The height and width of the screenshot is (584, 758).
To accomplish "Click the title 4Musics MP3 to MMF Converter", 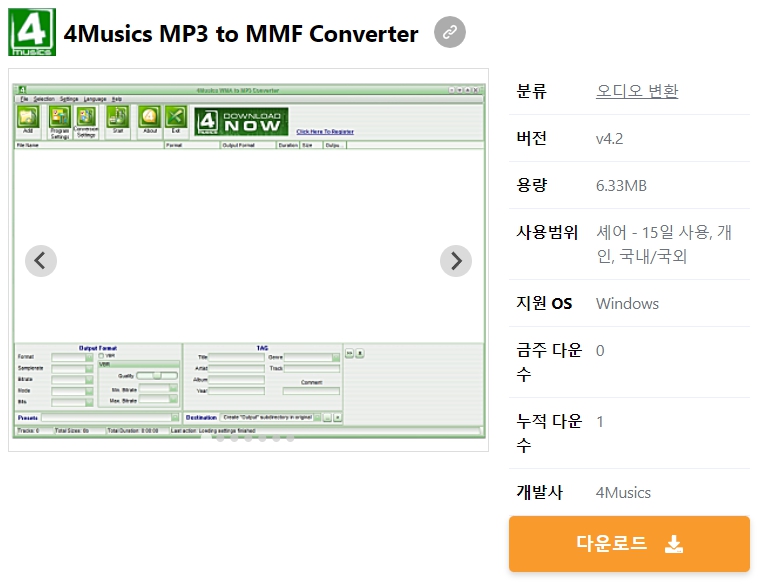I will click(241, 34).
